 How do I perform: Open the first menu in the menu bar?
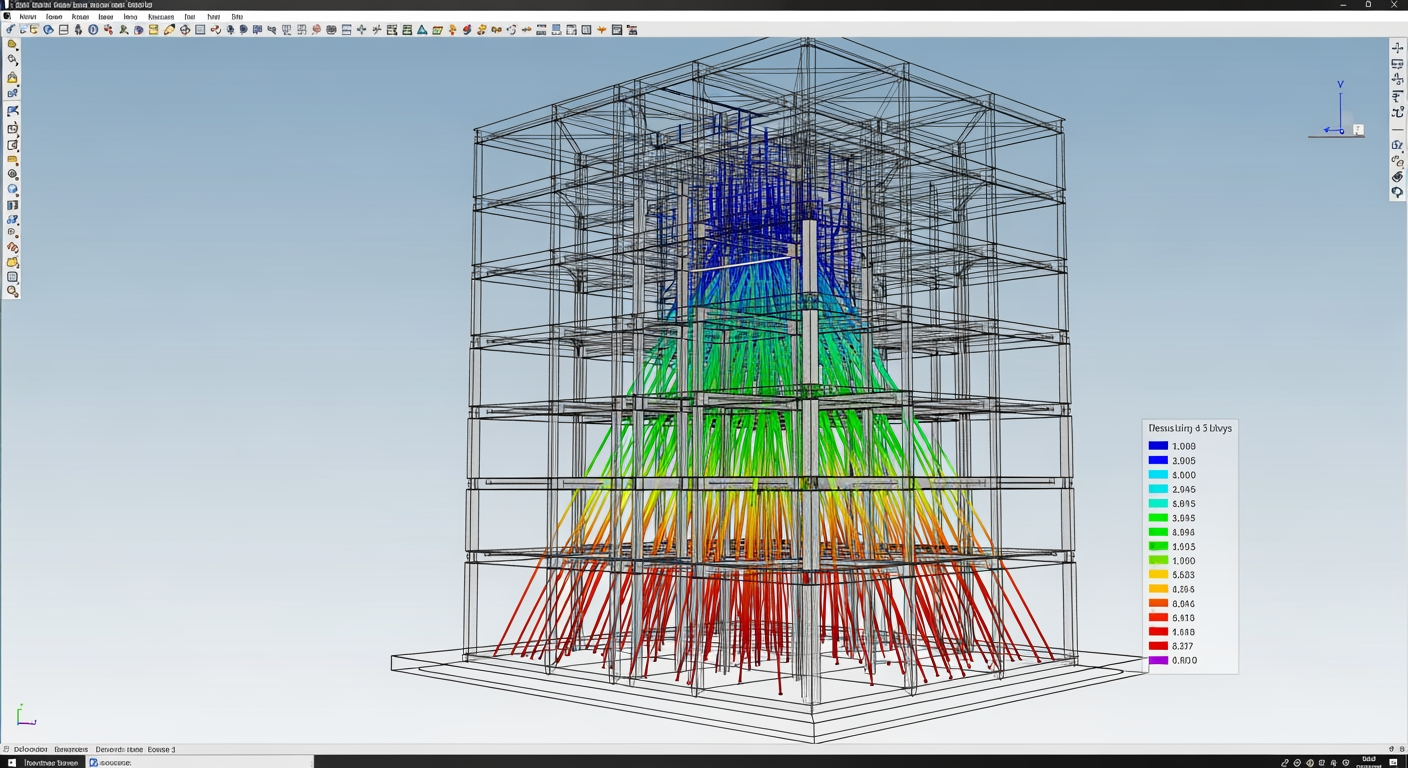click(27, 17)
